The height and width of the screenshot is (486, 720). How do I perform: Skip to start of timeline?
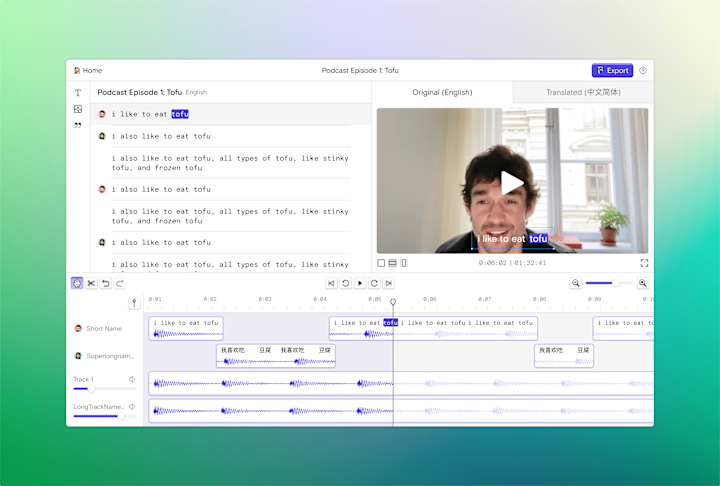pyautogui.click(x=331, y=283)
